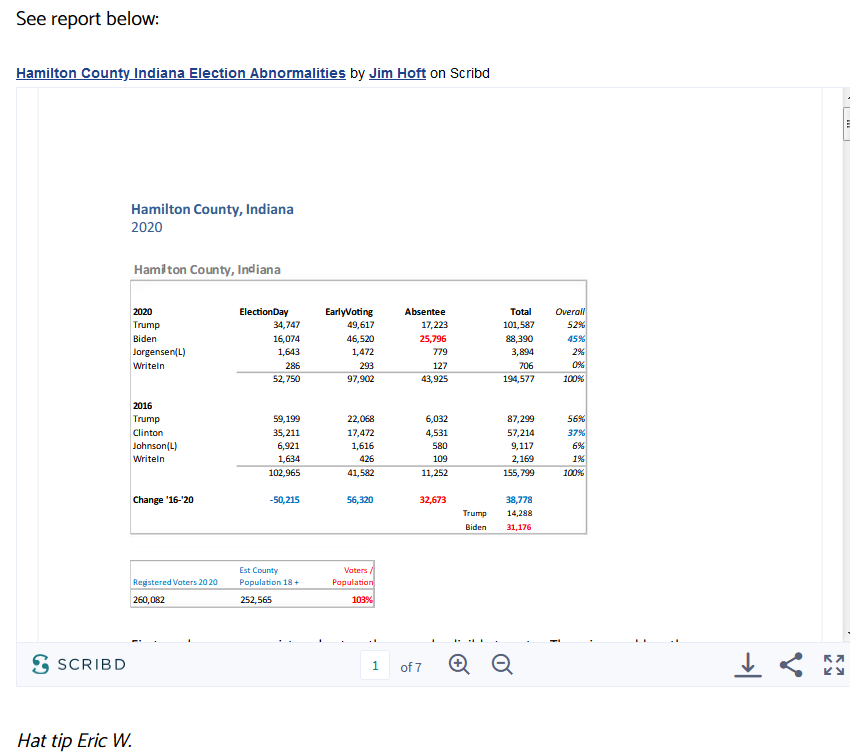This screenshot has height=753, width=850.
Task: Open Jim Hoft's Scribd profile link
Action: [397, 73]
